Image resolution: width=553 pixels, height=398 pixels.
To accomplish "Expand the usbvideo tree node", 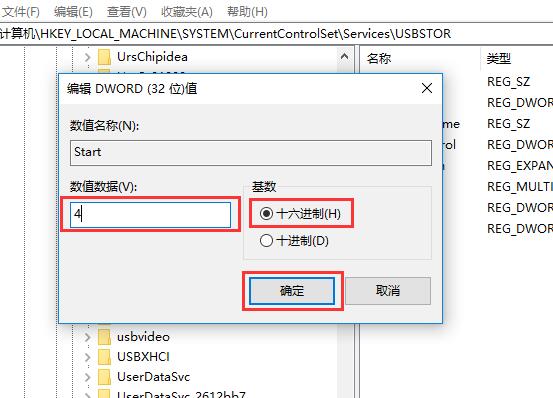I will coord(88,337).
